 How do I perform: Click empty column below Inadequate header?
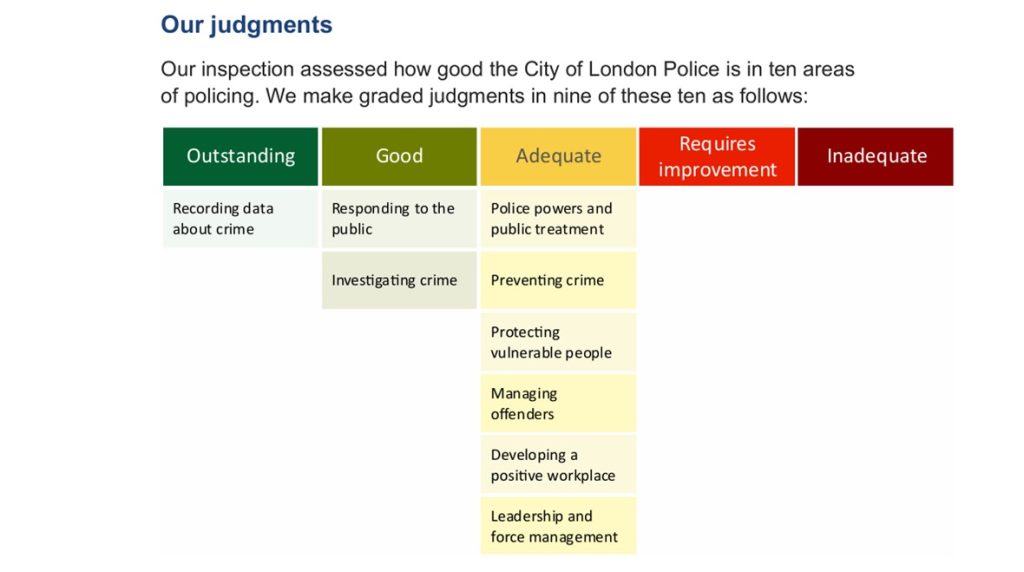pyautogui.click(x=876, y=370)
